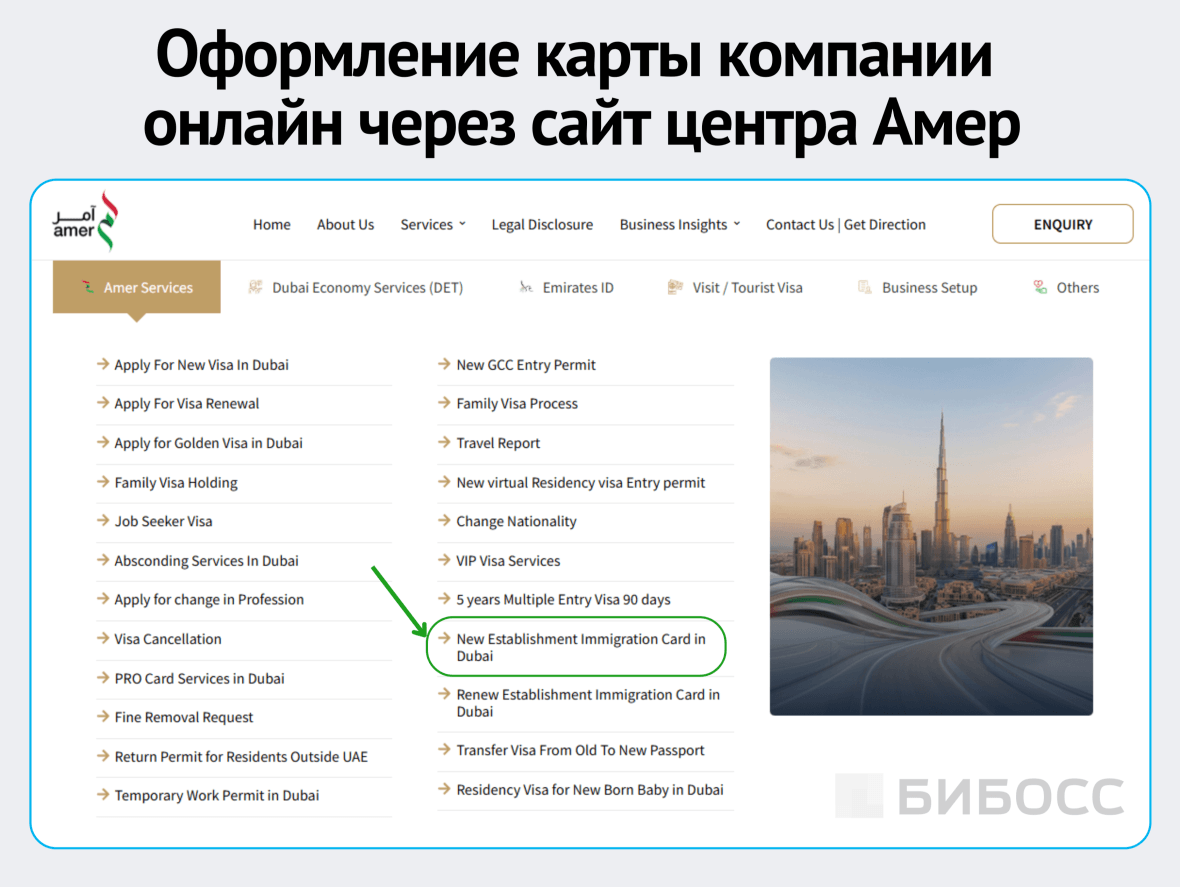Image resolution: width=1180 pixels, height=887 pixels.
Task: Select the Others tab
Action: tap(1066, 287)
